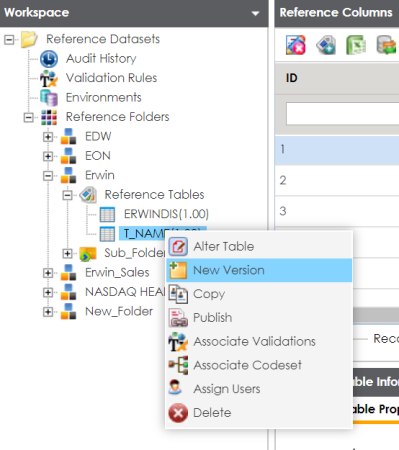Select row 3 in Reference Columns
Viewport: 399px width, 450px height.
click(337, 211)
